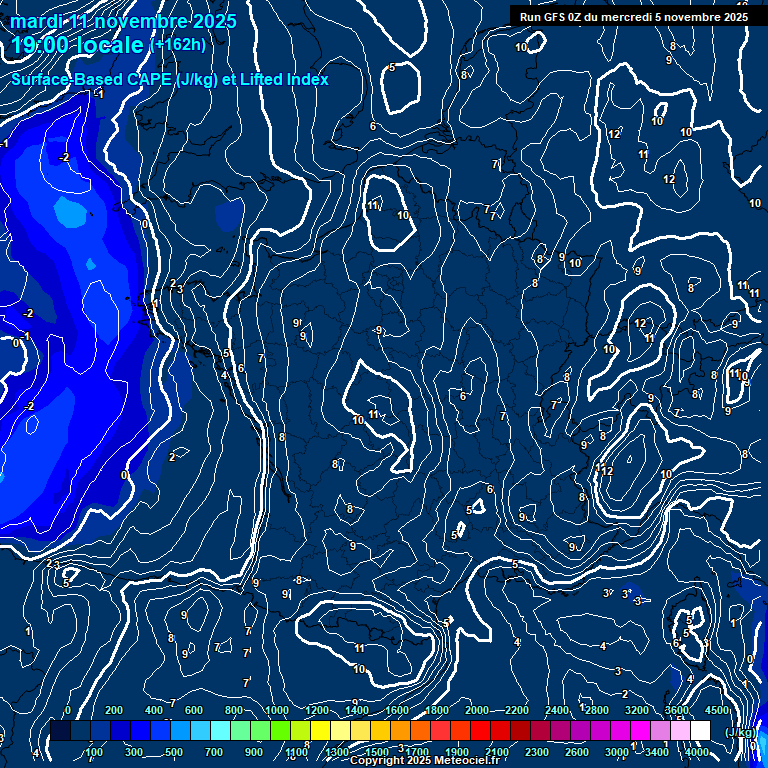Click the cyan 700–800 J/kg legend swatch
The width and height of the screenshot is (768, 768).
[x=220, y=730]
